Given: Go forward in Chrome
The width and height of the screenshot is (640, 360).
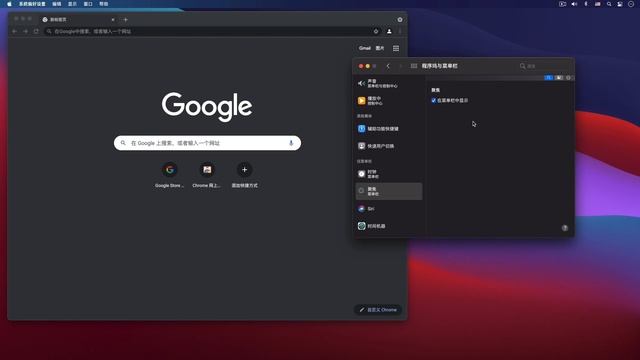Looking at the screenshot, I should click(25, 31).
